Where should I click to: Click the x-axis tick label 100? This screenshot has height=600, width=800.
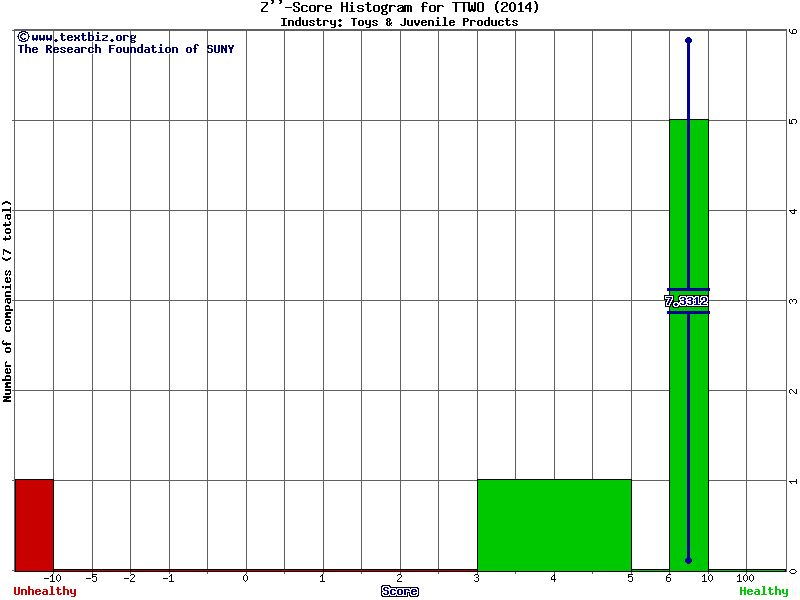coord(745,578)
